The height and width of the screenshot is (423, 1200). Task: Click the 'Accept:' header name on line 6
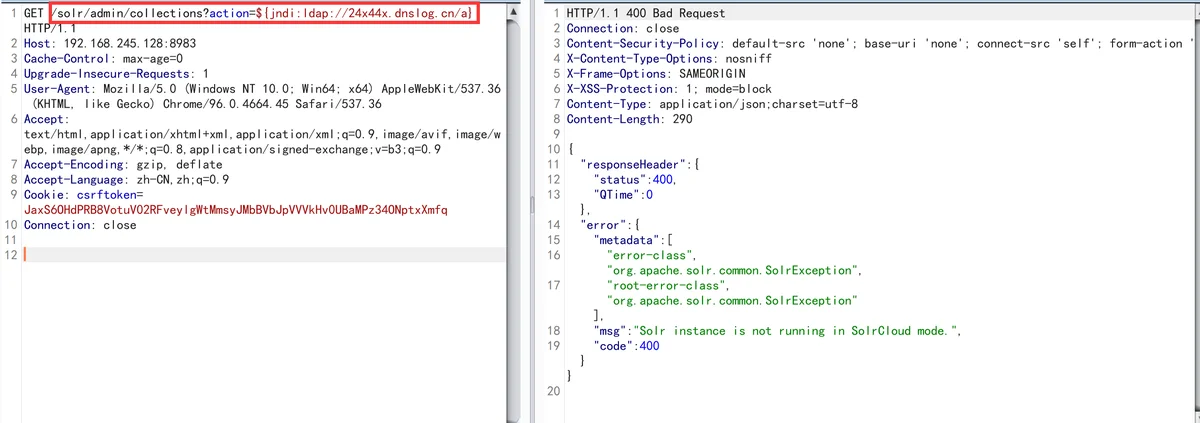point(46,119)
